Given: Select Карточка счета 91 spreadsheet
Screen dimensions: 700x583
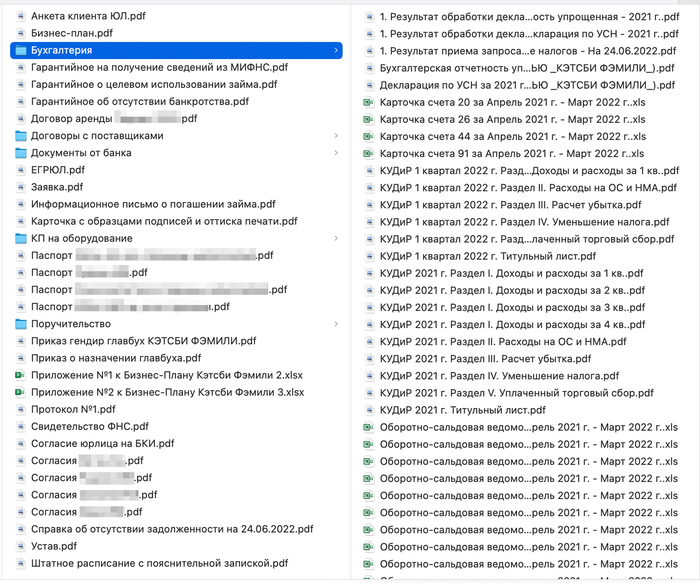Looking at the screenshot, I should click(x=512, y=153).
